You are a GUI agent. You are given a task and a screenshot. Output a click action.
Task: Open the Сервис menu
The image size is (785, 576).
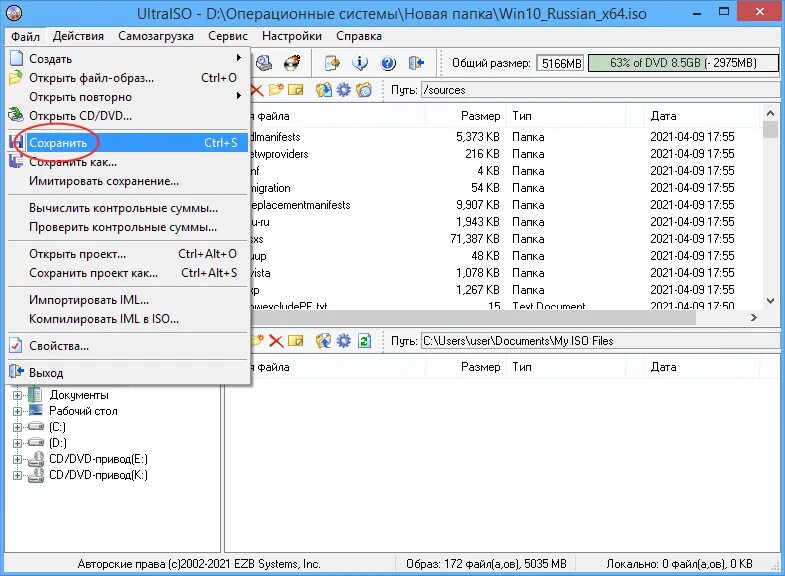tap(228, 36)
